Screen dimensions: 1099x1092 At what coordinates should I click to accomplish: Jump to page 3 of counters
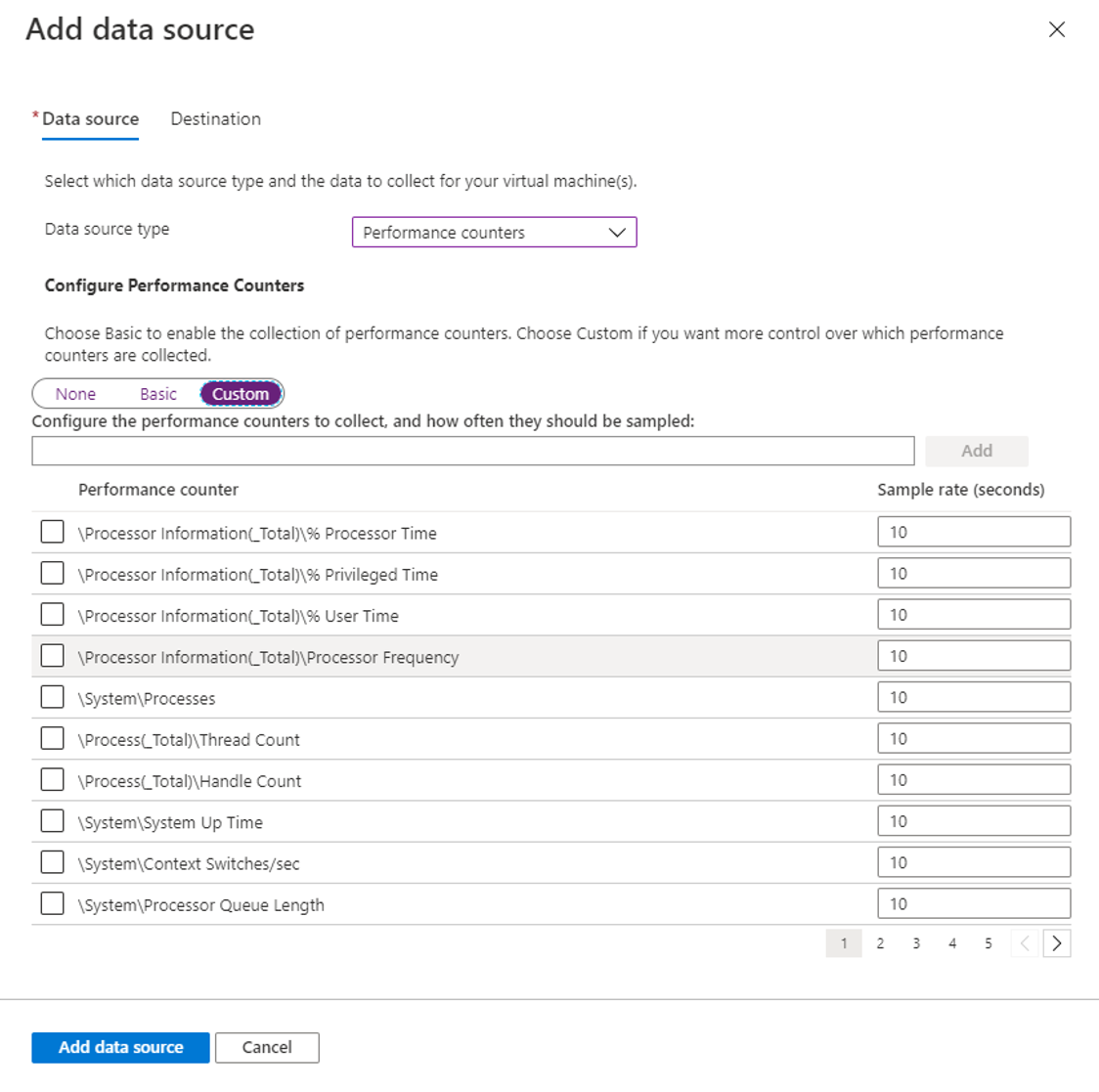pyautogui.click(x=916, y=943)
